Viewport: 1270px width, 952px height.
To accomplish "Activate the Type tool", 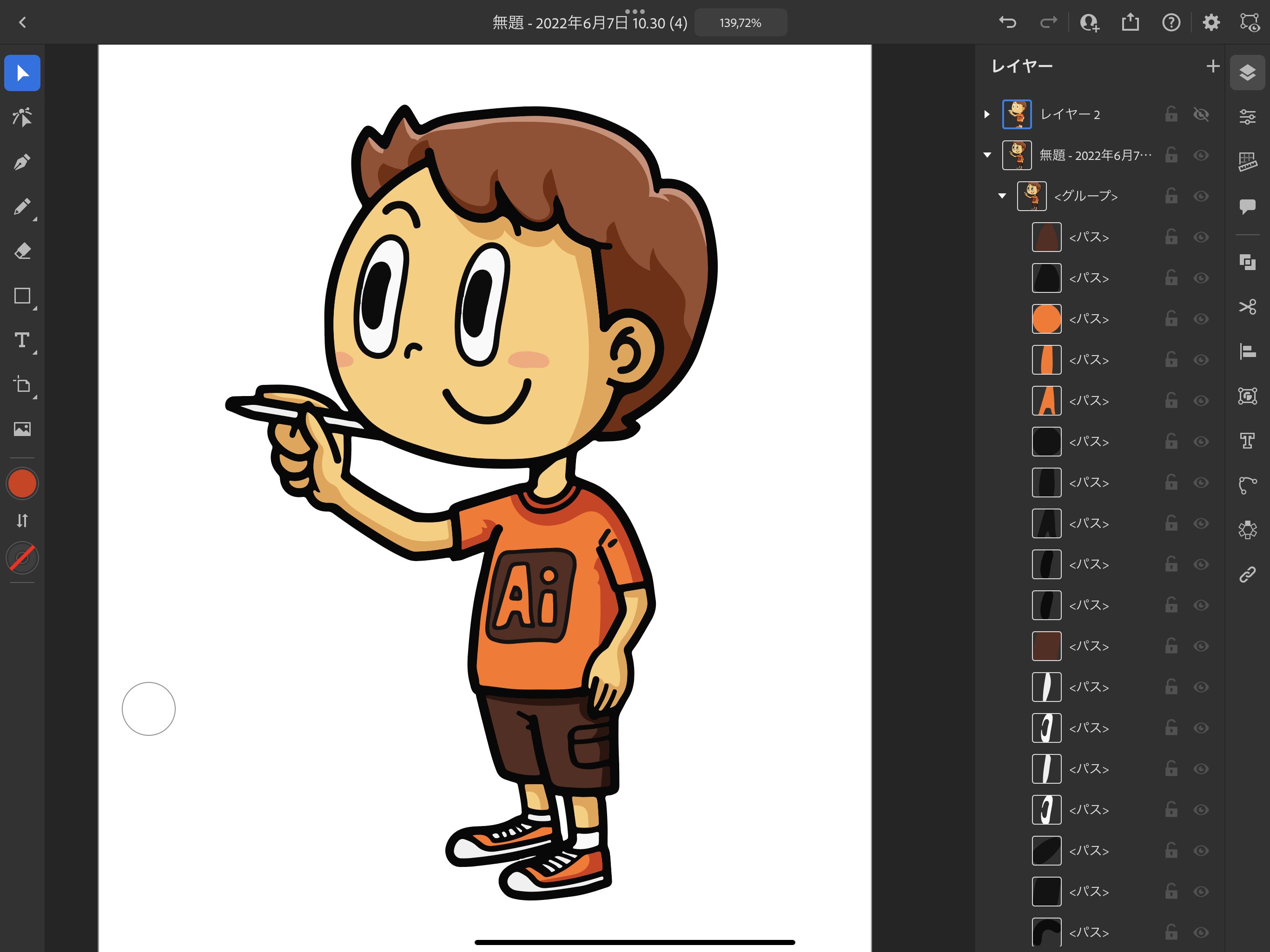I will pyautogui.click(x=22, y=340).
